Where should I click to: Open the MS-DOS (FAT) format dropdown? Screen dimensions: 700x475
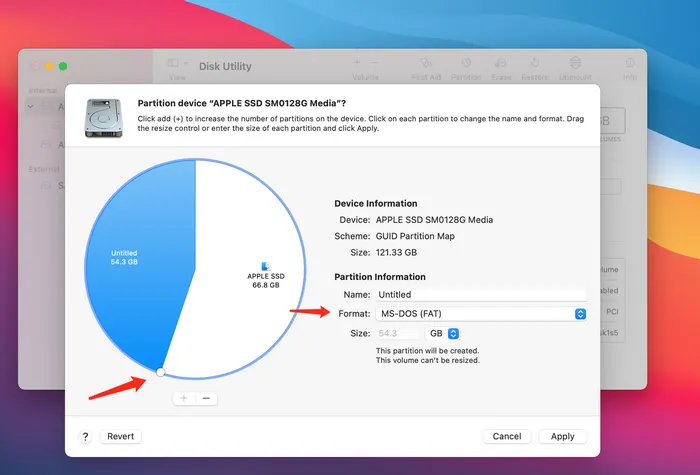click(x=482, y=314)
